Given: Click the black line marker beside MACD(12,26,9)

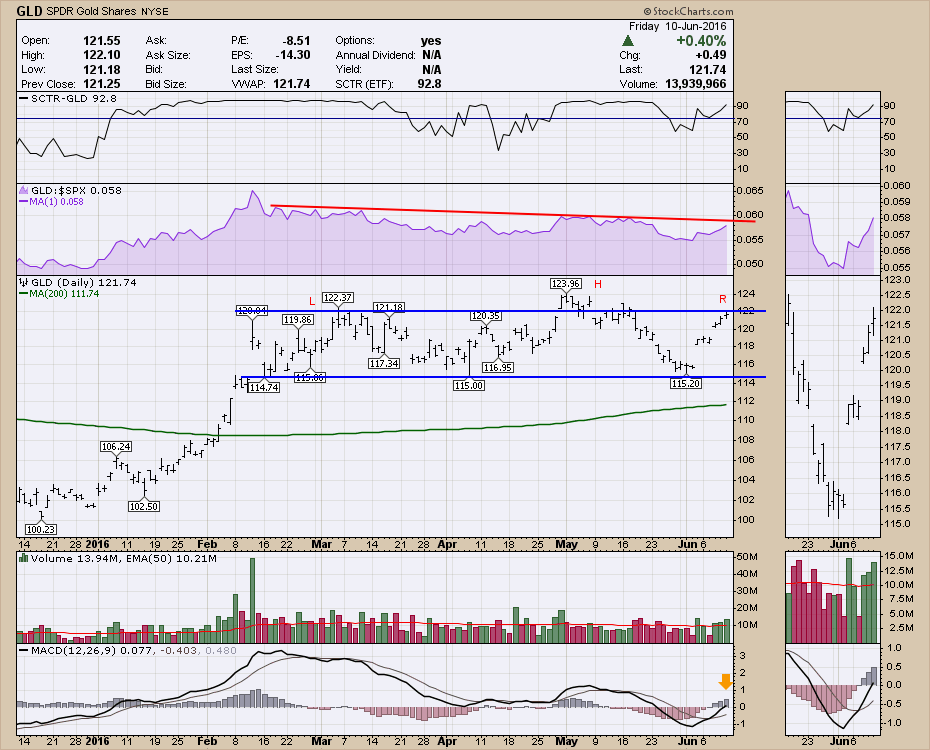Looking at the screenshot, I should tap(24, 650).
